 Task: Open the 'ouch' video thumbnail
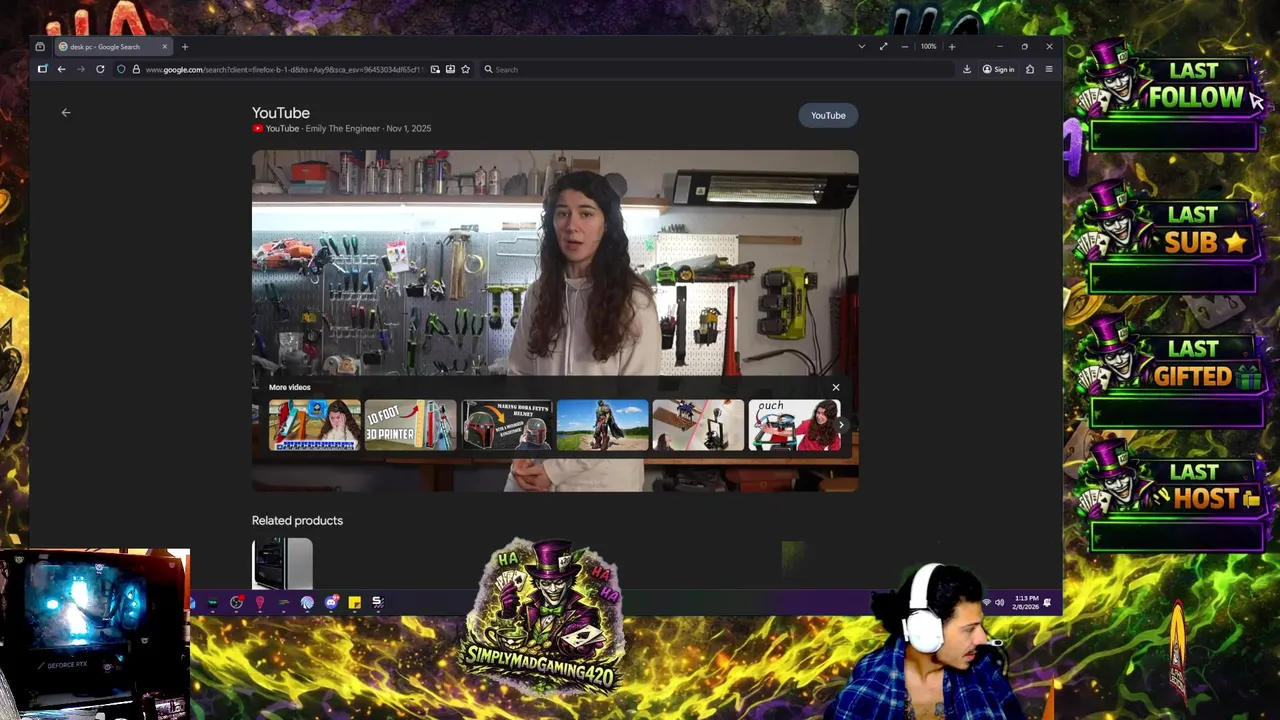click(795, 425)
